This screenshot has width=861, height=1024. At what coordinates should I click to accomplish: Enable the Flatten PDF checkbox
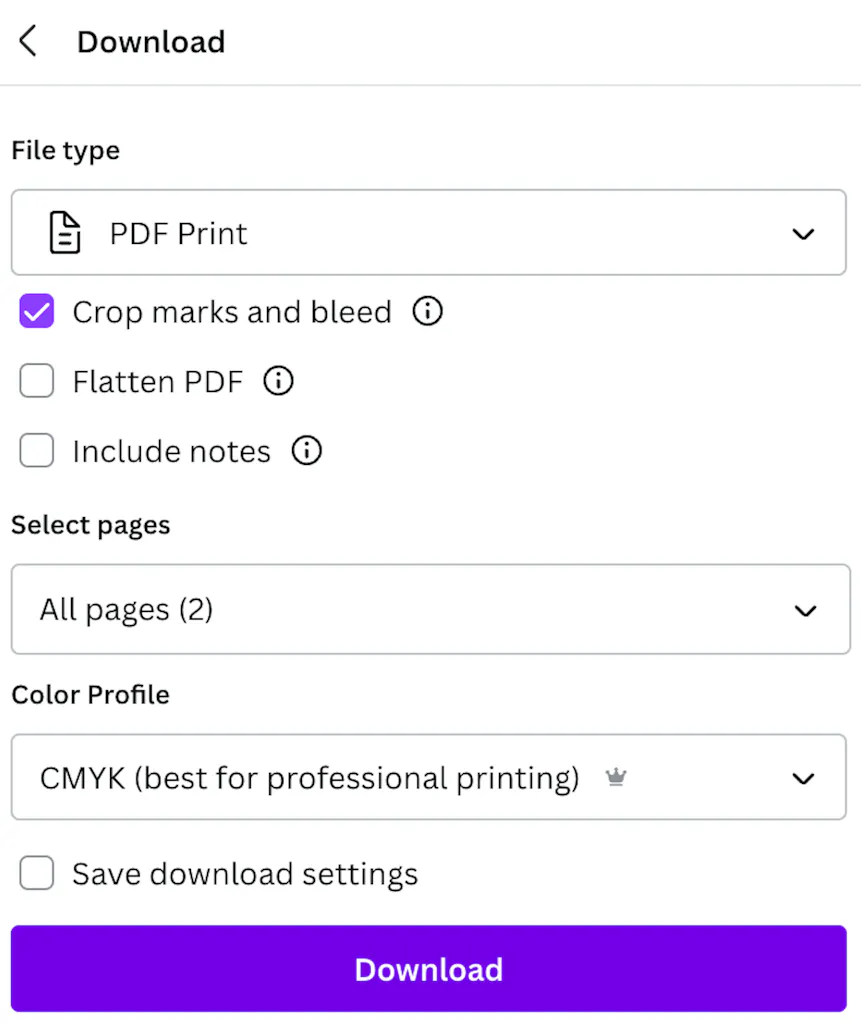tap(37, 381)
